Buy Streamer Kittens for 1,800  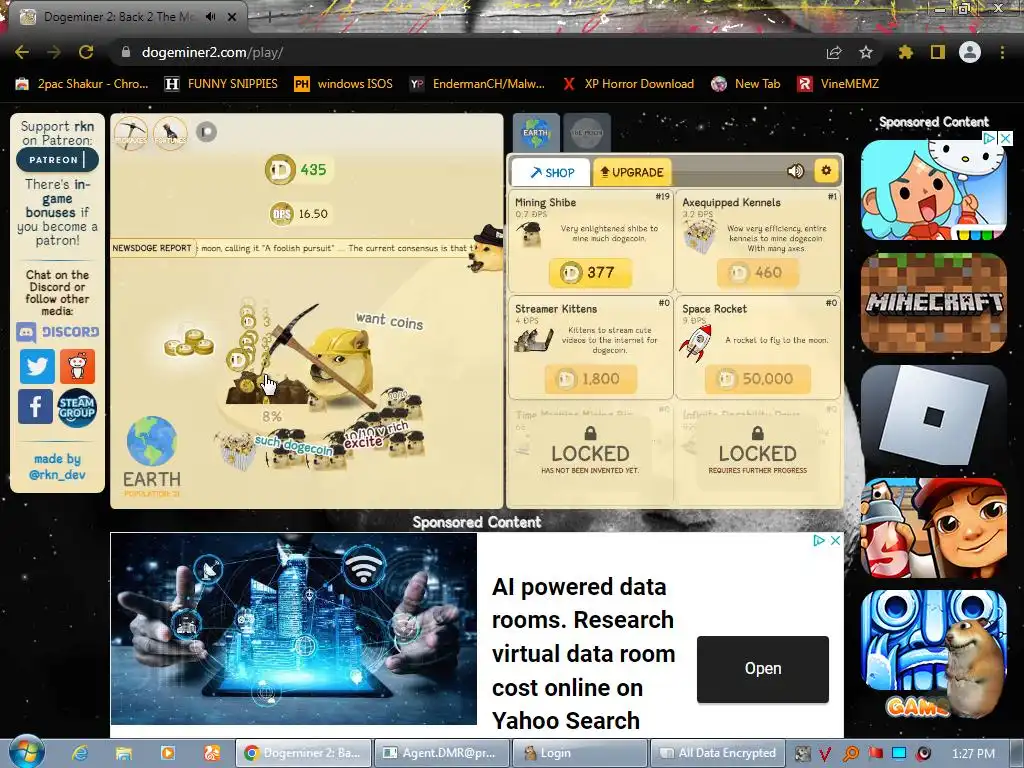point(590,379)
